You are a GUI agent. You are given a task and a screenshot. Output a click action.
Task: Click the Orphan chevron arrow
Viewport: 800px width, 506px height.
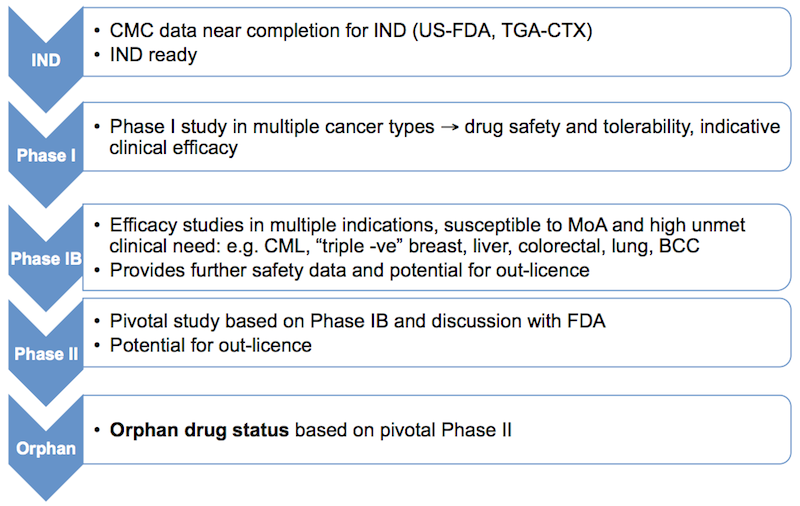click(x=46, y=448)
